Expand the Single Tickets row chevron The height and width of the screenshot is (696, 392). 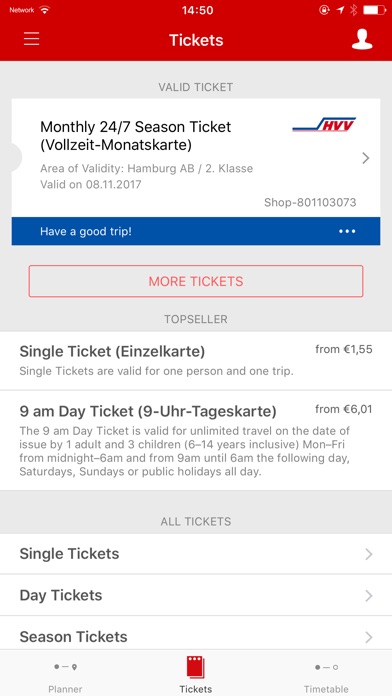(368, 554)
